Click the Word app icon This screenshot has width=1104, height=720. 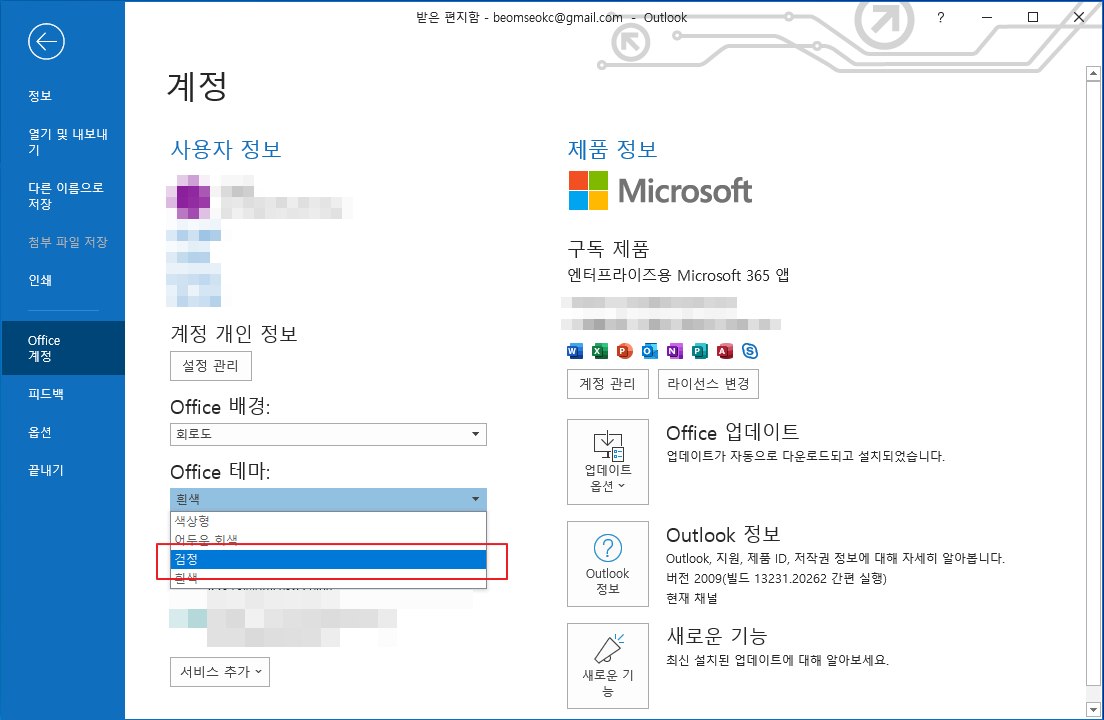[x=575, y=351]
